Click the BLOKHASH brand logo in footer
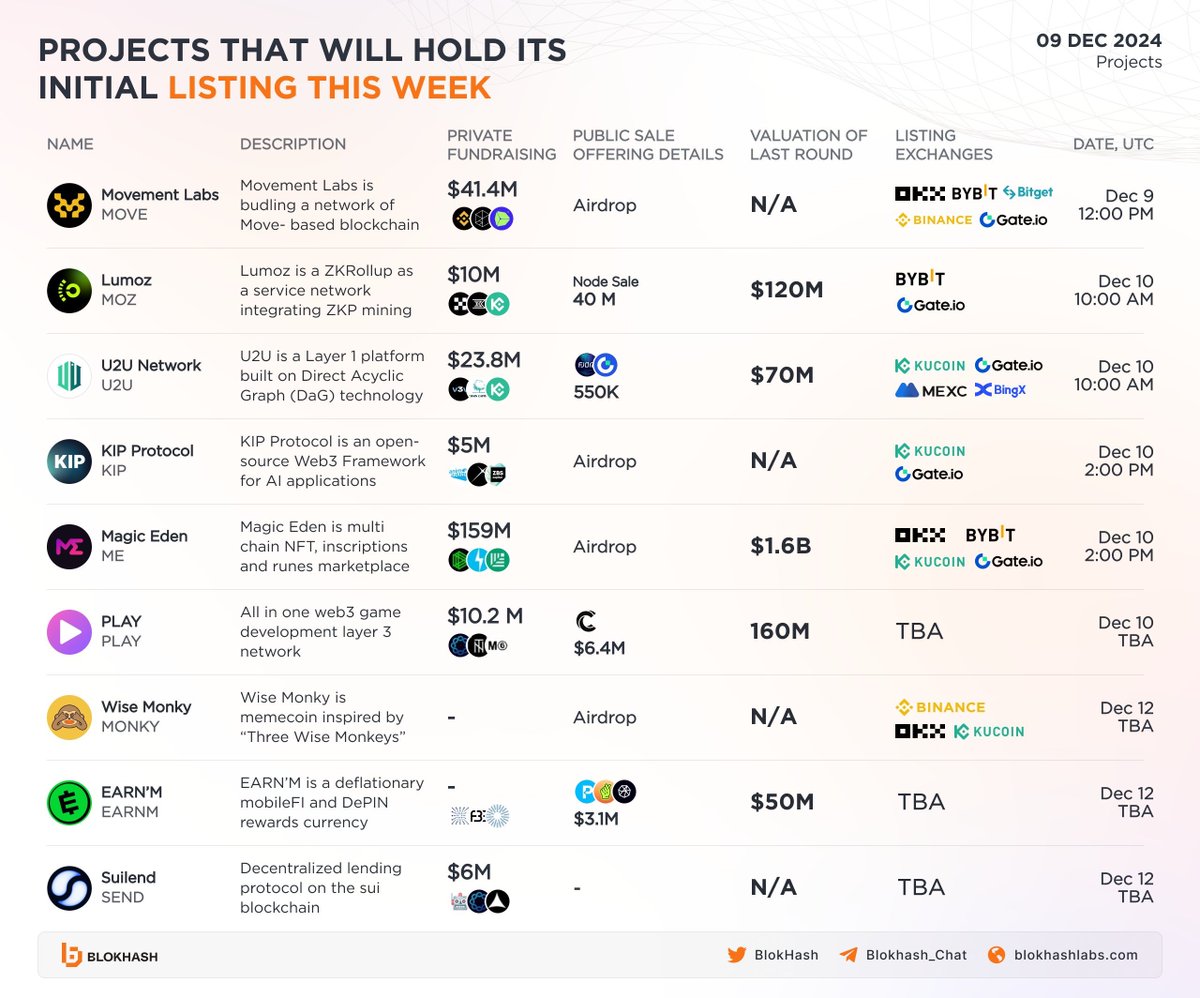 [x=109, y=956]
